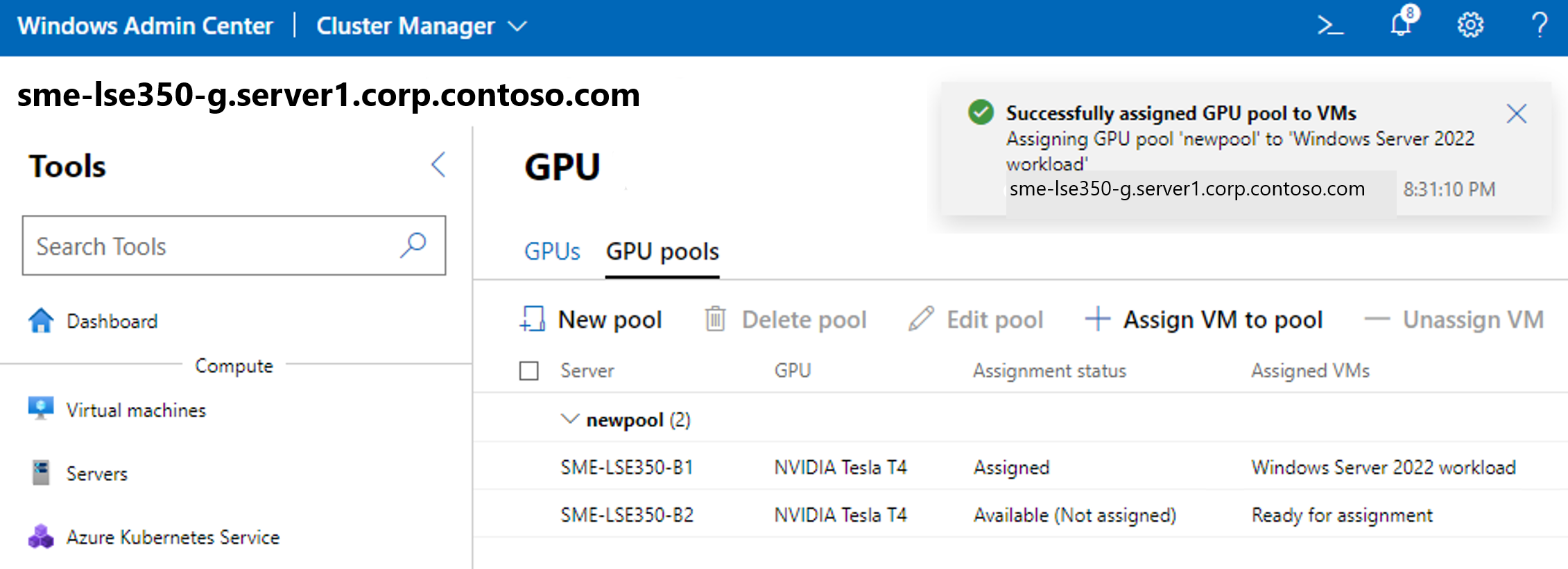
Task: Select the SME-LSE350-B1 server cell
Action: point(627,467)
